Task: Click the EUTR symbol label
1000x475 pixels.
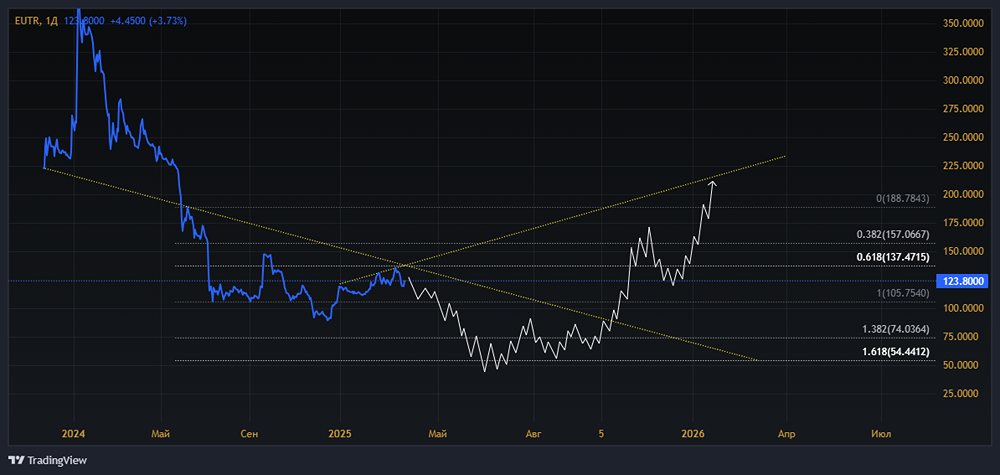Action: coord(27,21)
